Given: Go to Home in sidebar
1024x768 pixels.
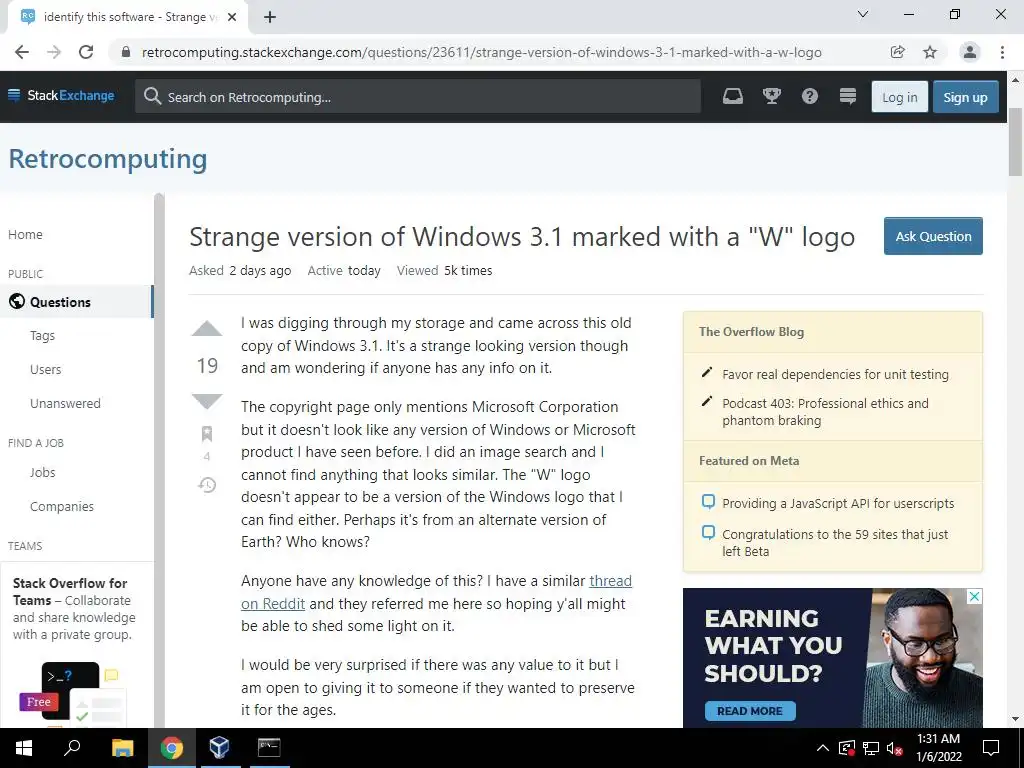Looking at the screenshot, I should coord(25,234).
